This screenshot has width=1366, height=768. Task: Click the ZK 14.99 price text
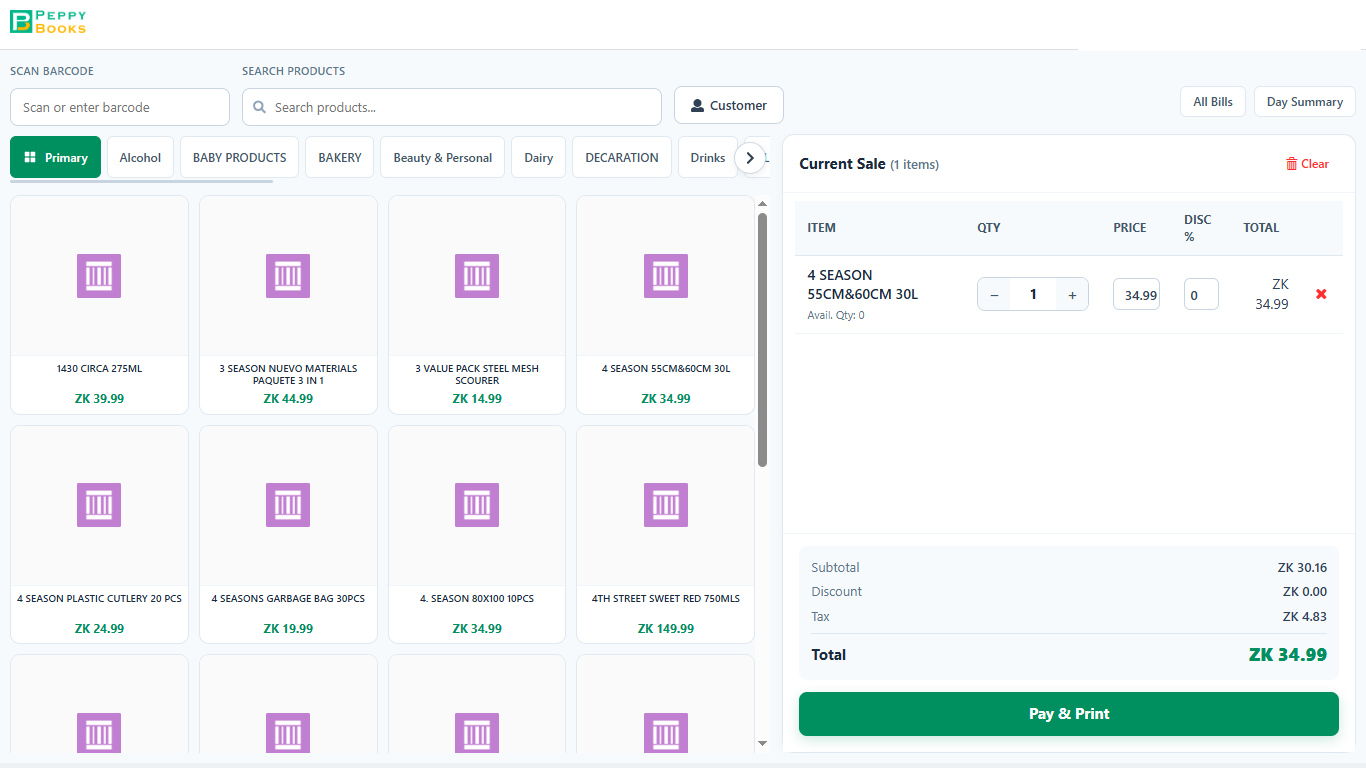click(477, 399)
